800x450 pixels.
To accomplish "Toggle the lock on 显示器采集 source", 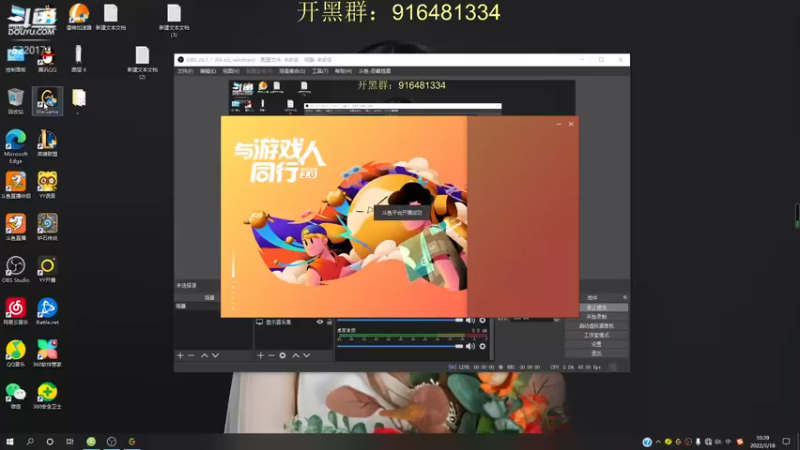I will coord(329,322).
